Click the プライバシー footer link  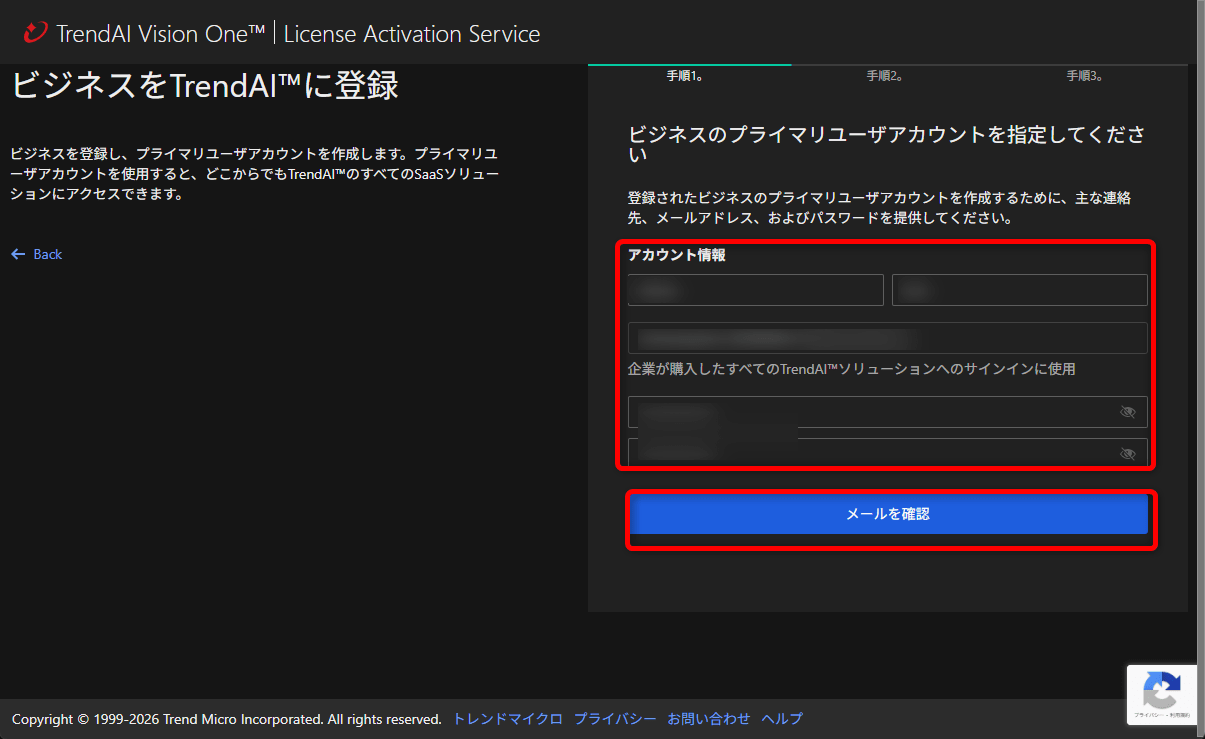615,718
